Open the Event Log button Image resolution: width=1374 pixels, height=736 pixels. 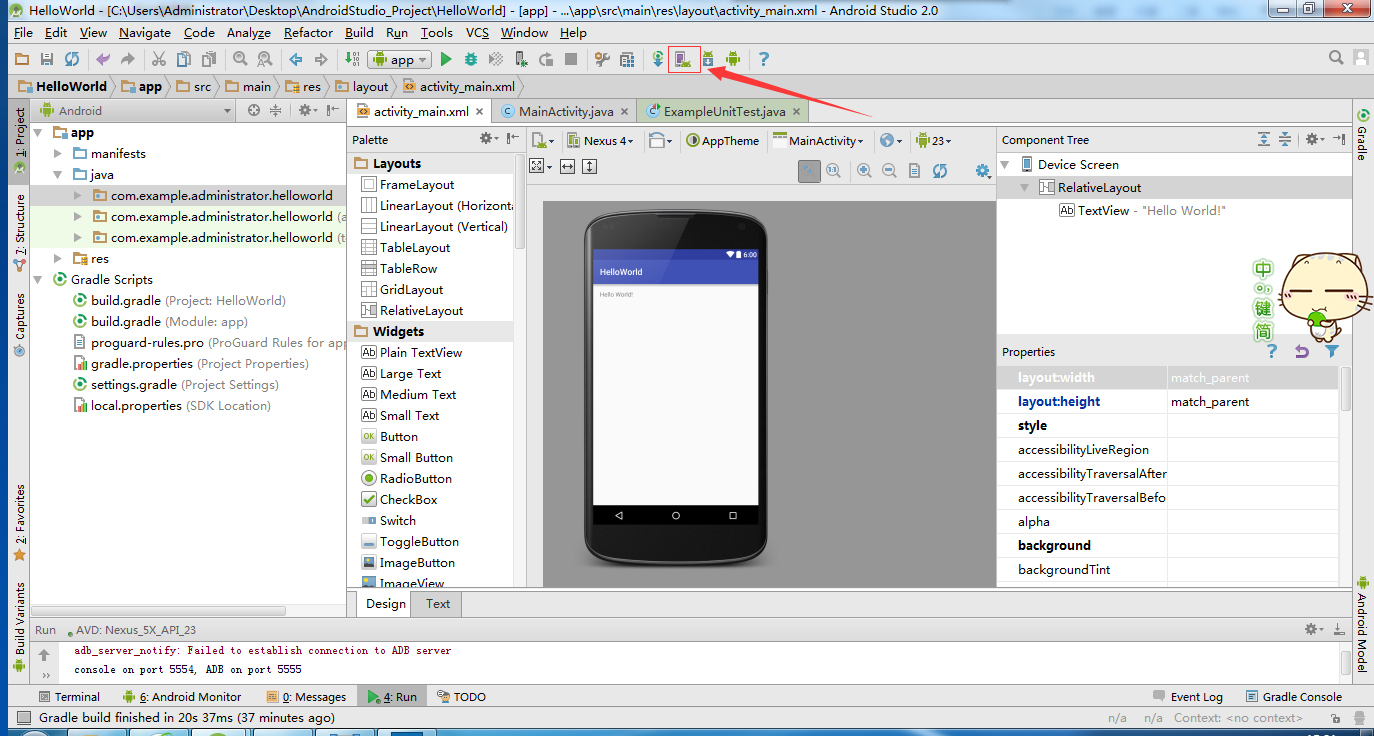pos(1187,696)
